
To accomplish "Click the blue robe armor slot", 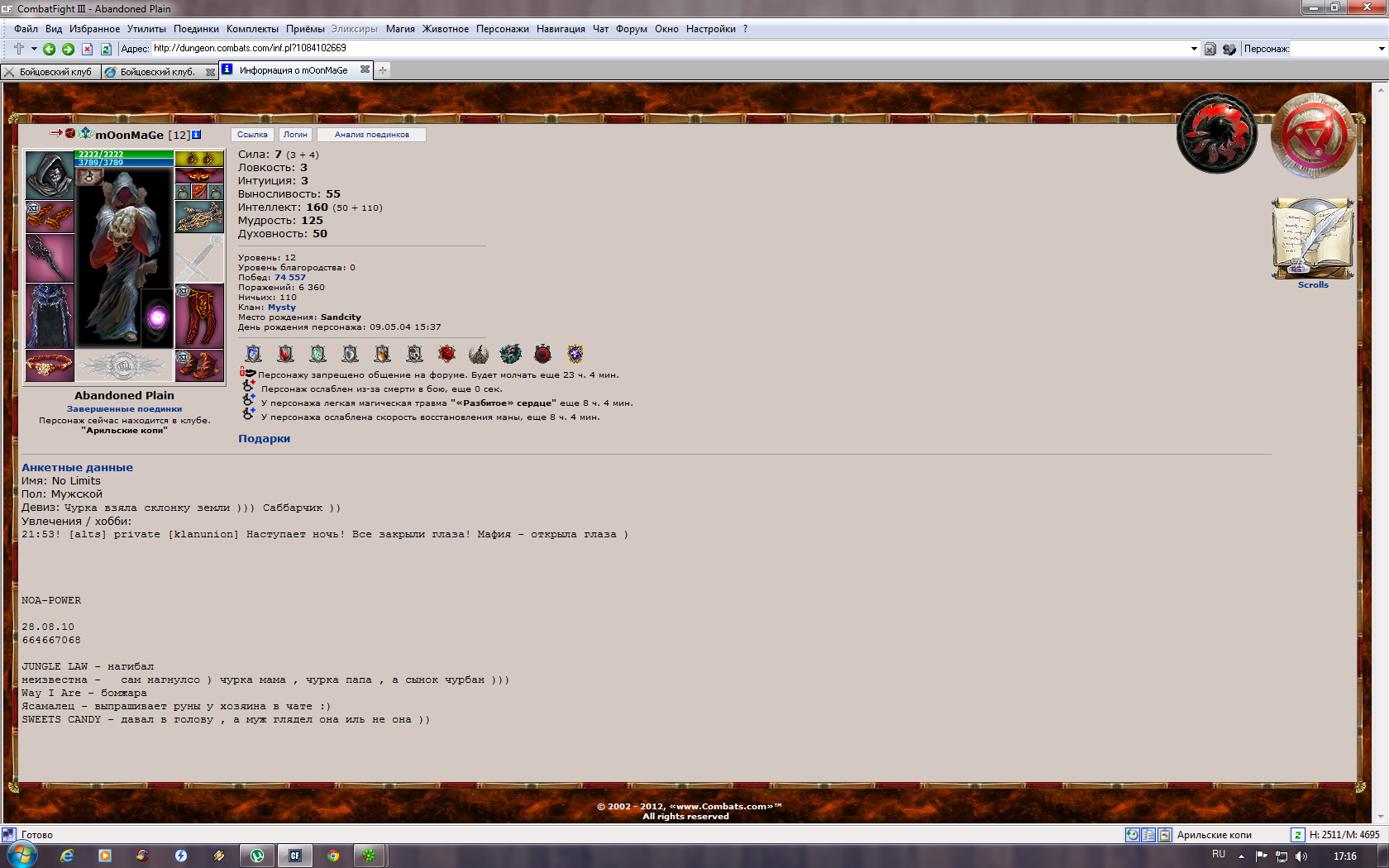I will pos(50,316).
